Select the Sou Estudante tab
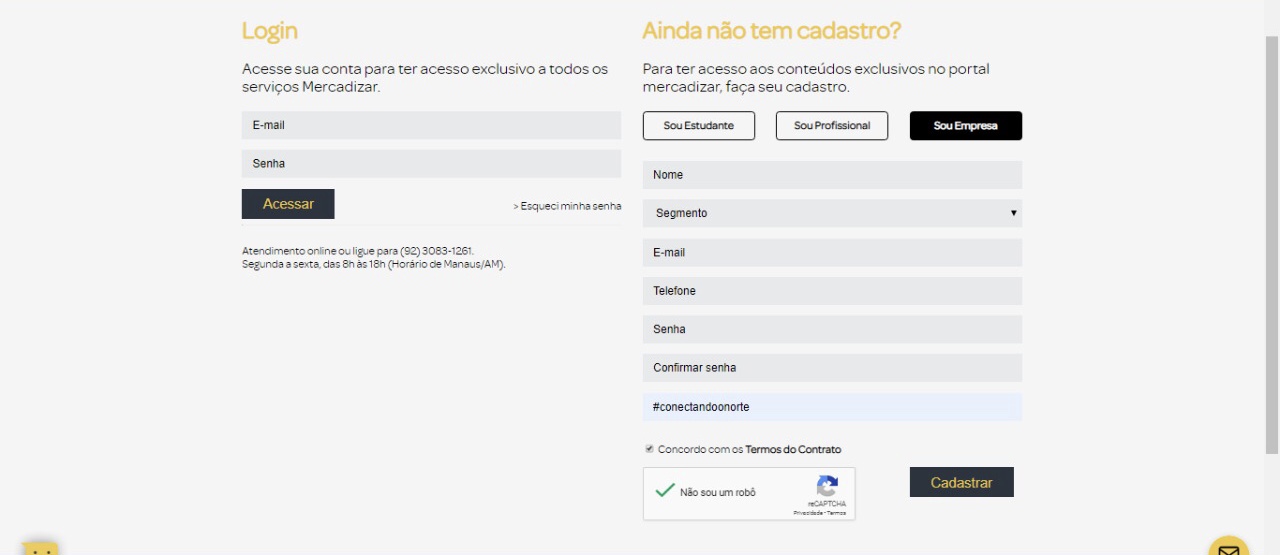Viewport: 1280px width, 555px height. (x=699, y=126)
